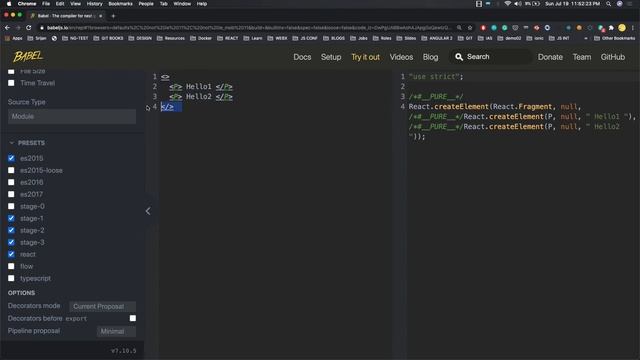Screen dimensions: 640x360
Task: Open the Other Bookmarks folder
Action: coord(614,38)
